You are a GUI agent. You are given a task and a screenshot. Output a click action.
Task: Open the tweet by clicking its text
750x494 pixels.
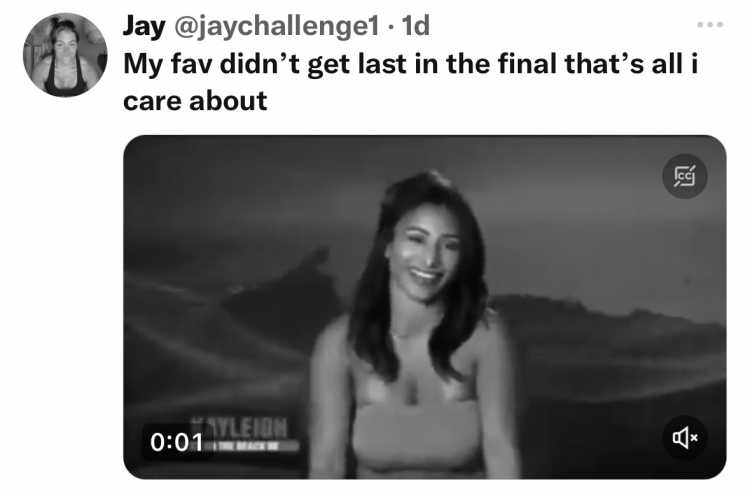click(410, 82)
